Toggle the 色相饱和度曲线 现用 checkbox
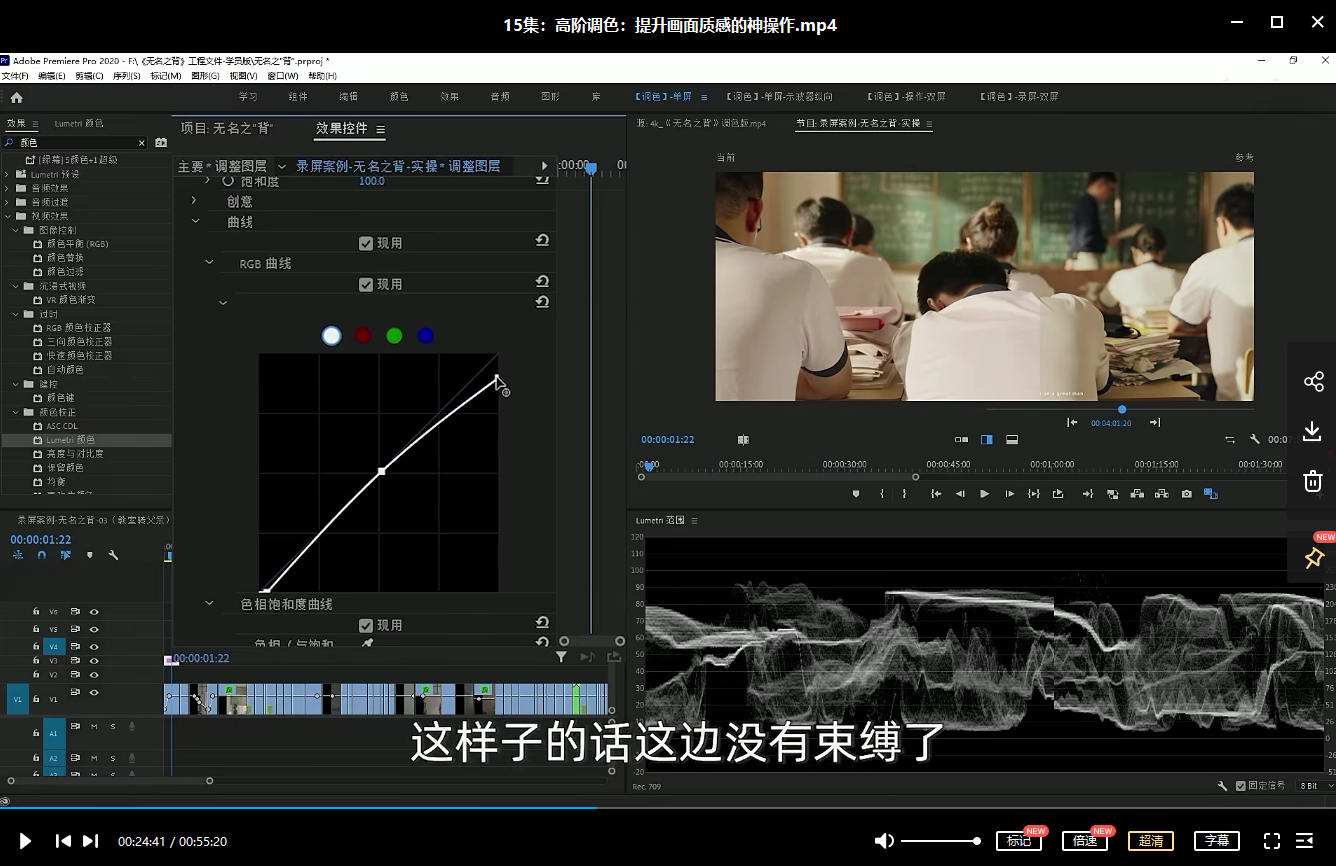This screenshot has width=1336, height=866. coord(366,625)
